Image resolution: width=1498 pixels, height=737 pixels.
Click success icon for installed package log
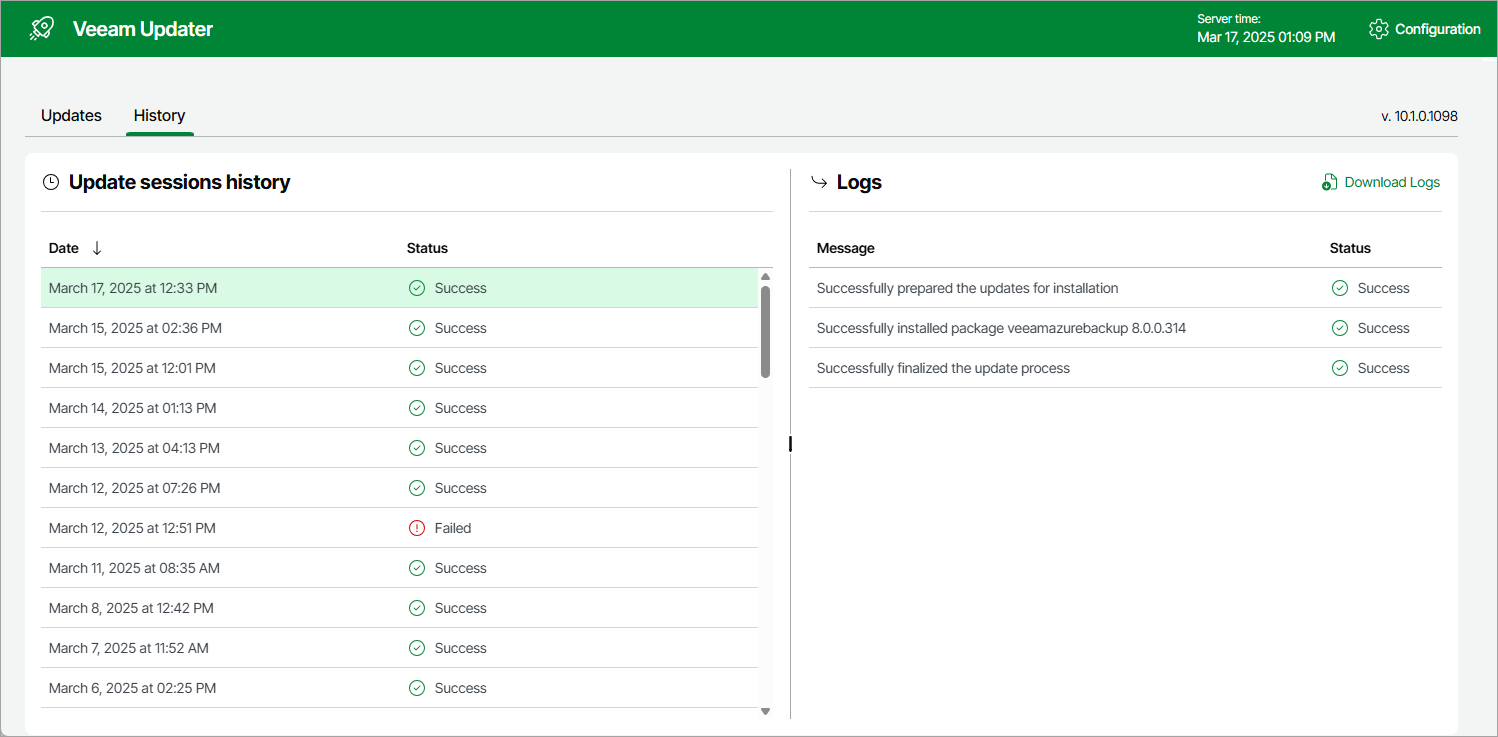pos(1340,328)
